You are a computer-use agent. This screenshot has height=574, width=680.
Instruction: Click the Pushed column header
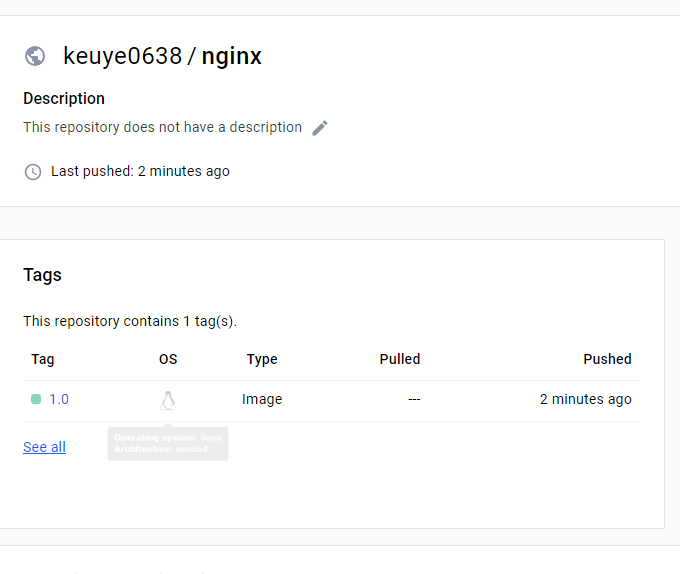tap(607, 359)
